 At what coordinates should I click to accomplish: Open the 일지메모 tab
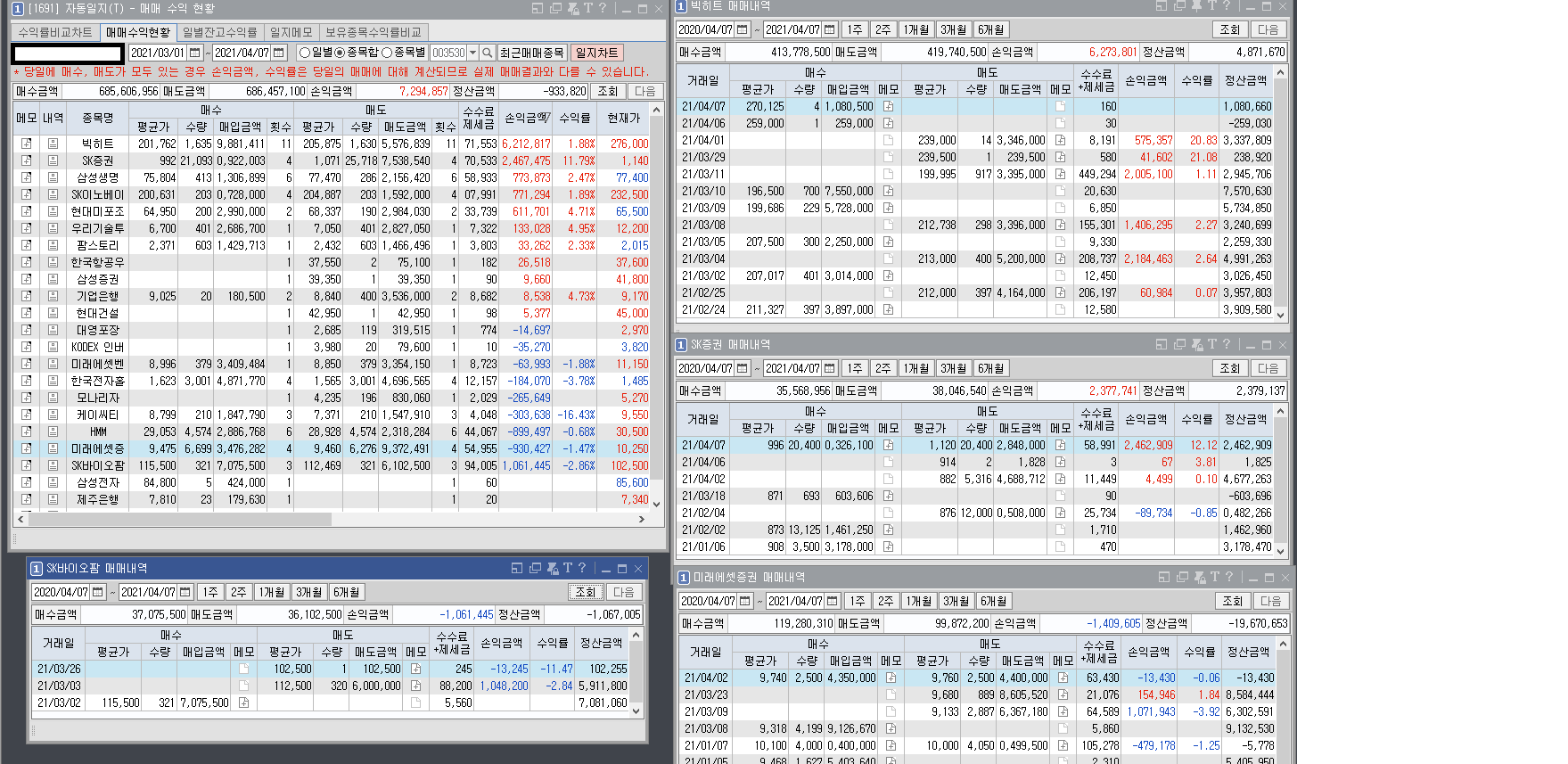click(x=291, y=32)
